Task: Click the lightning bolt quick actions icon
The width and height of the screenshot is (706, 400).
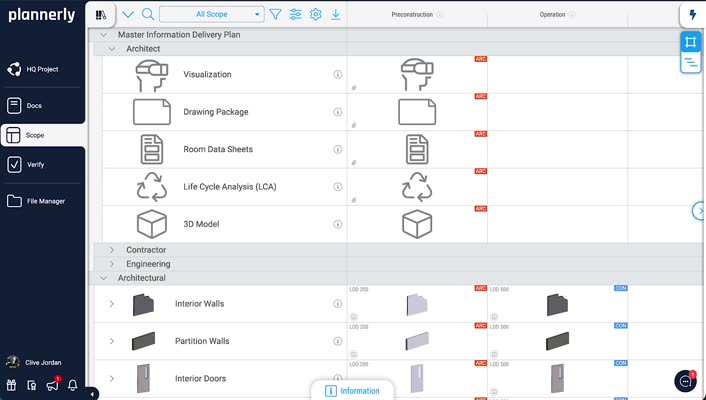Action: (692, 15)
